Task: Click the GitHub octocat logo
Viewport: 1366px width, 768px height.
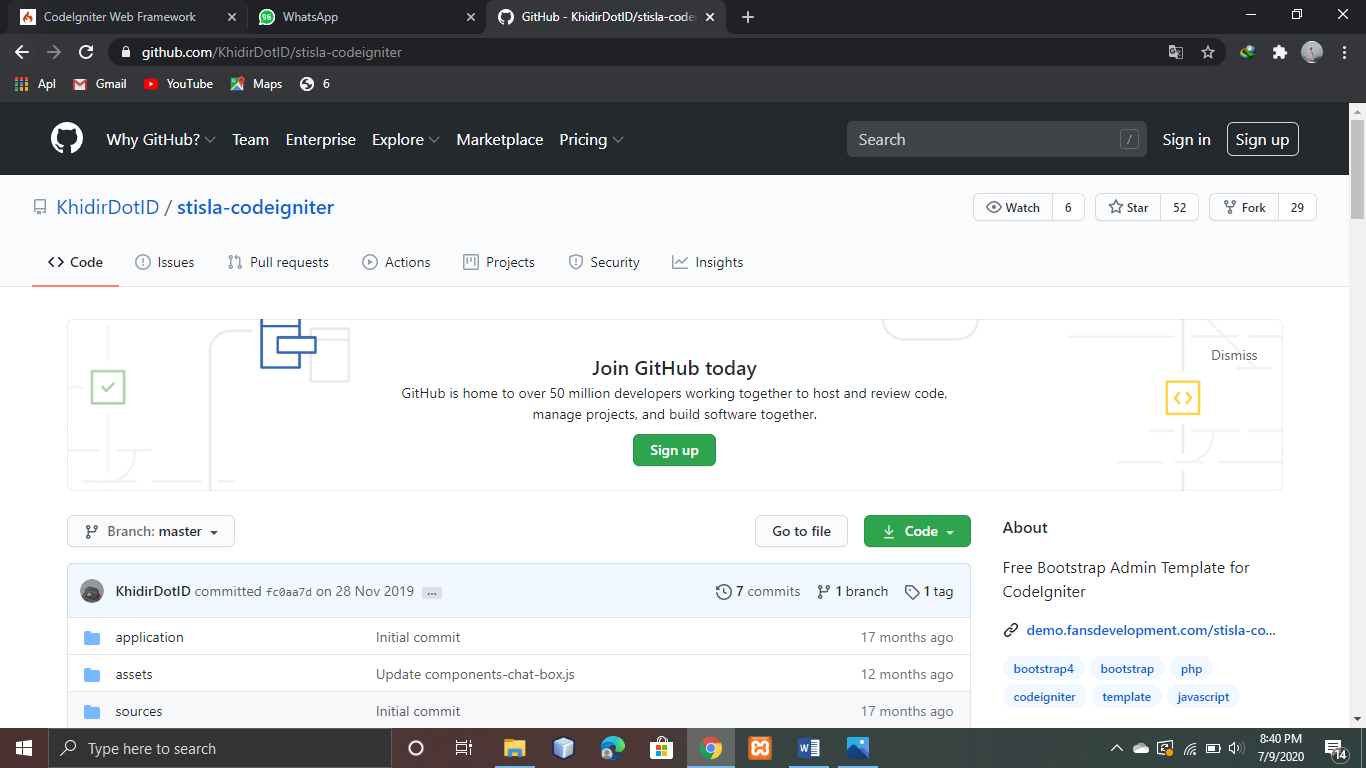Action: pos(67,139)
